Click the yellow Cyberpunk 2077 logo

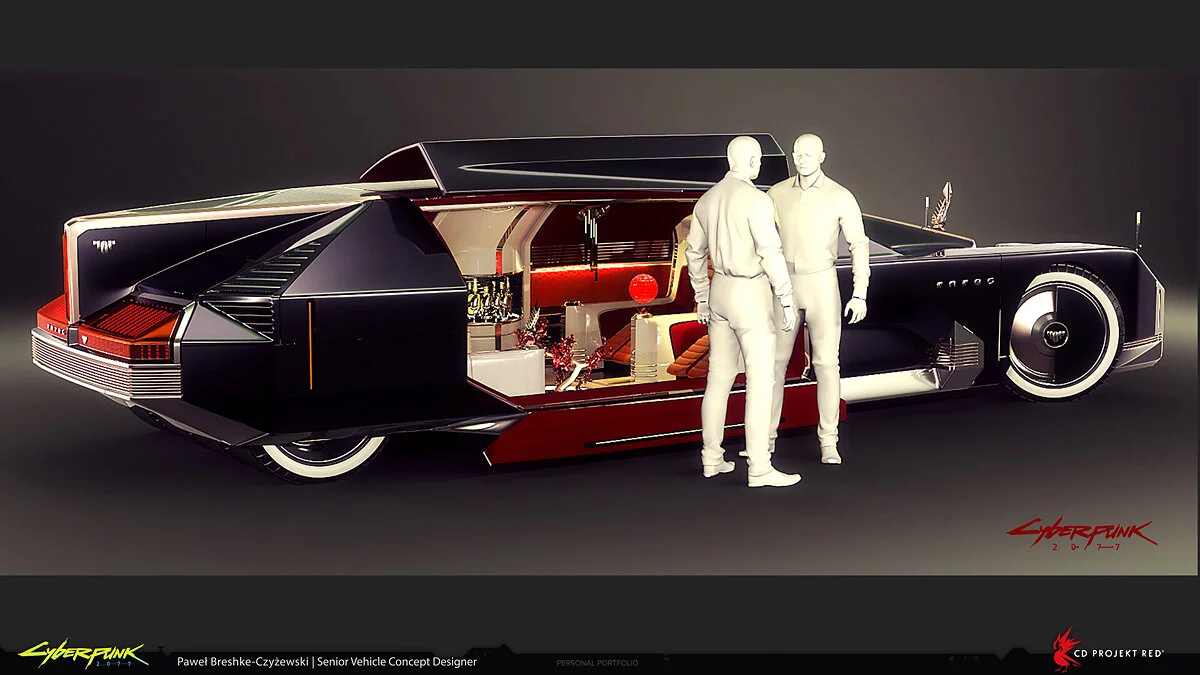tap(83, 655)
